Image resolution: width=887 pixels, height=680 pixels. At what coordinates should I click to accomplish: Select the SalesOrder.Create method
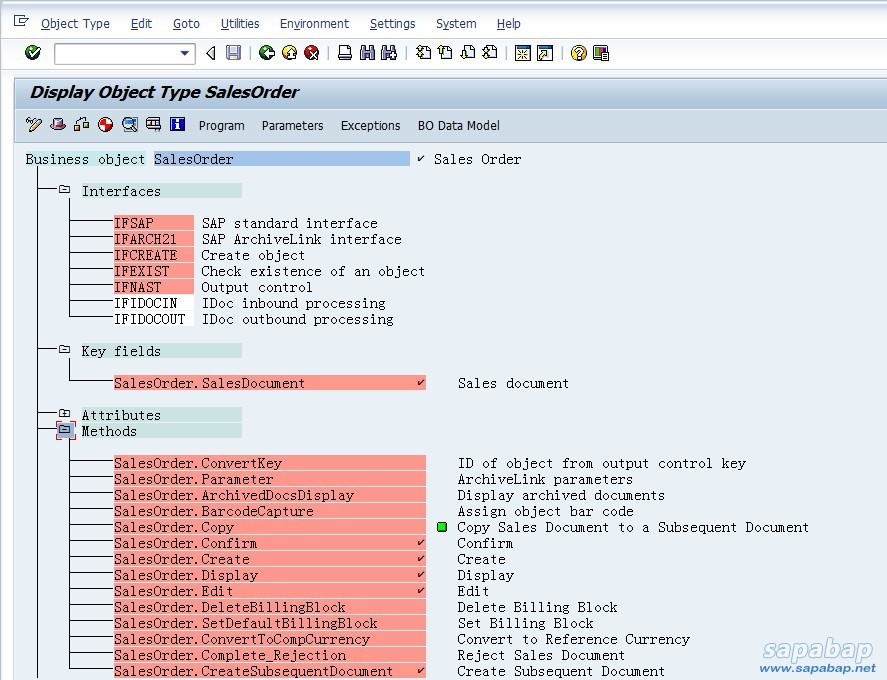(x=270, y=559)
